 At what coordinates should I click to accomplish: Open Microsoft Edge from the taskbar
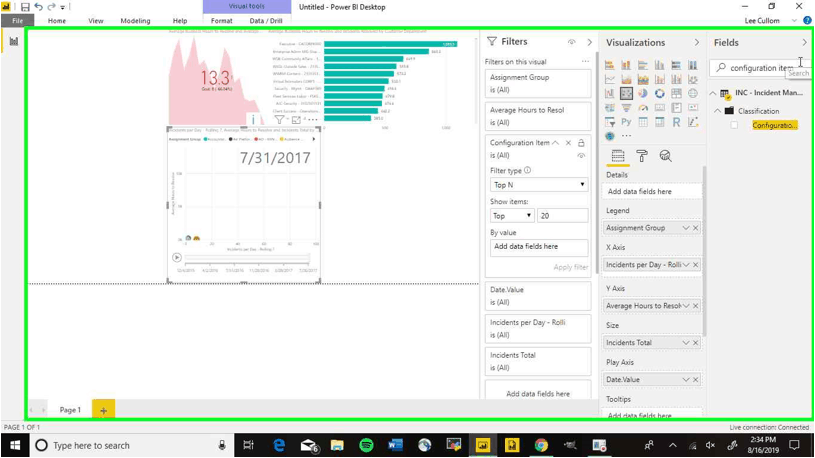point(279,446)
